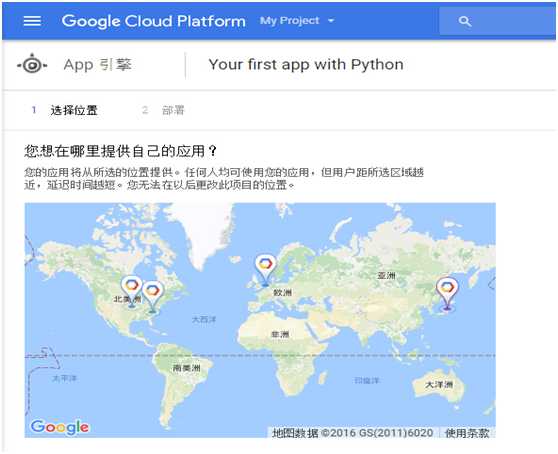
Task: Open the My Project dropdown
Action: click(x=297, y=21)
